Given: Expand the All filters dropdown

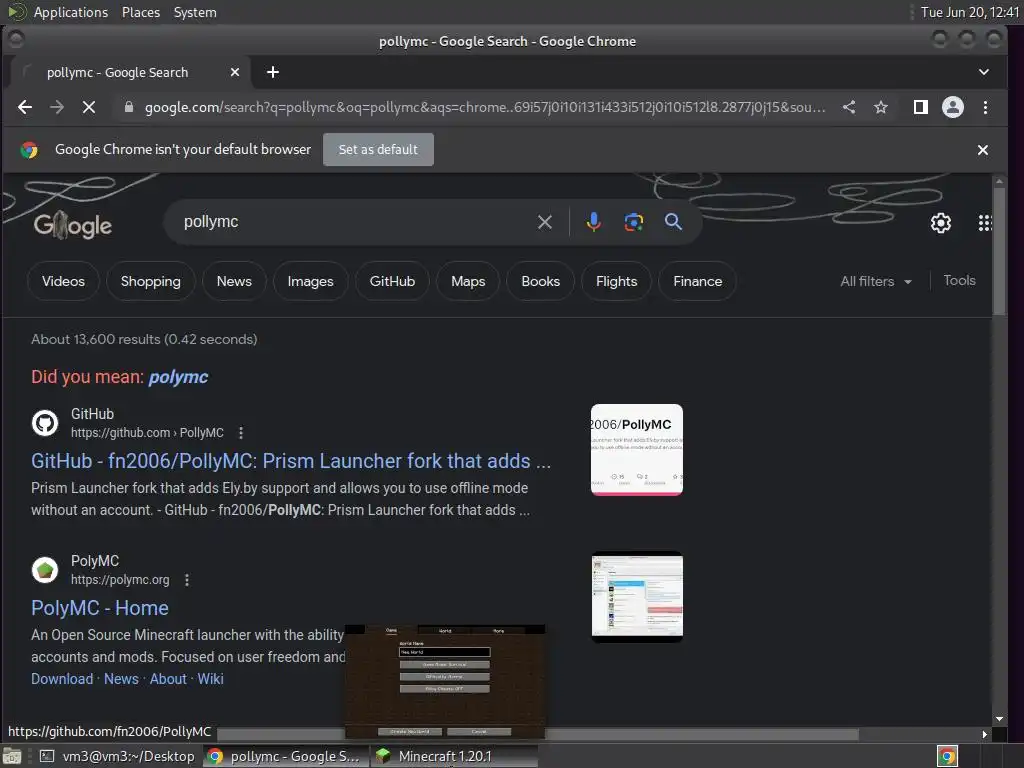Looking at the screenshot, I should 876,281.
